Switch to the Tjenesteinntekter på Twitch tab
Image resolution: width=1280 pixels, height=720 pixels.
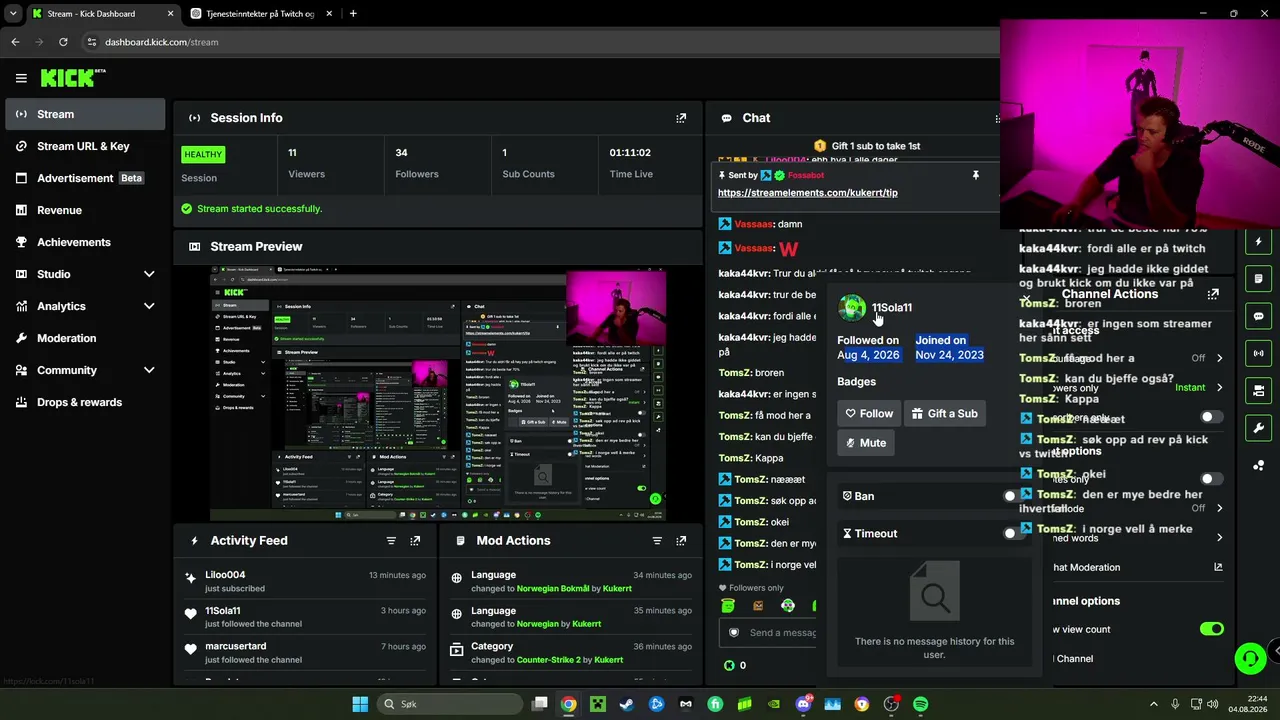tap(259, 14)
